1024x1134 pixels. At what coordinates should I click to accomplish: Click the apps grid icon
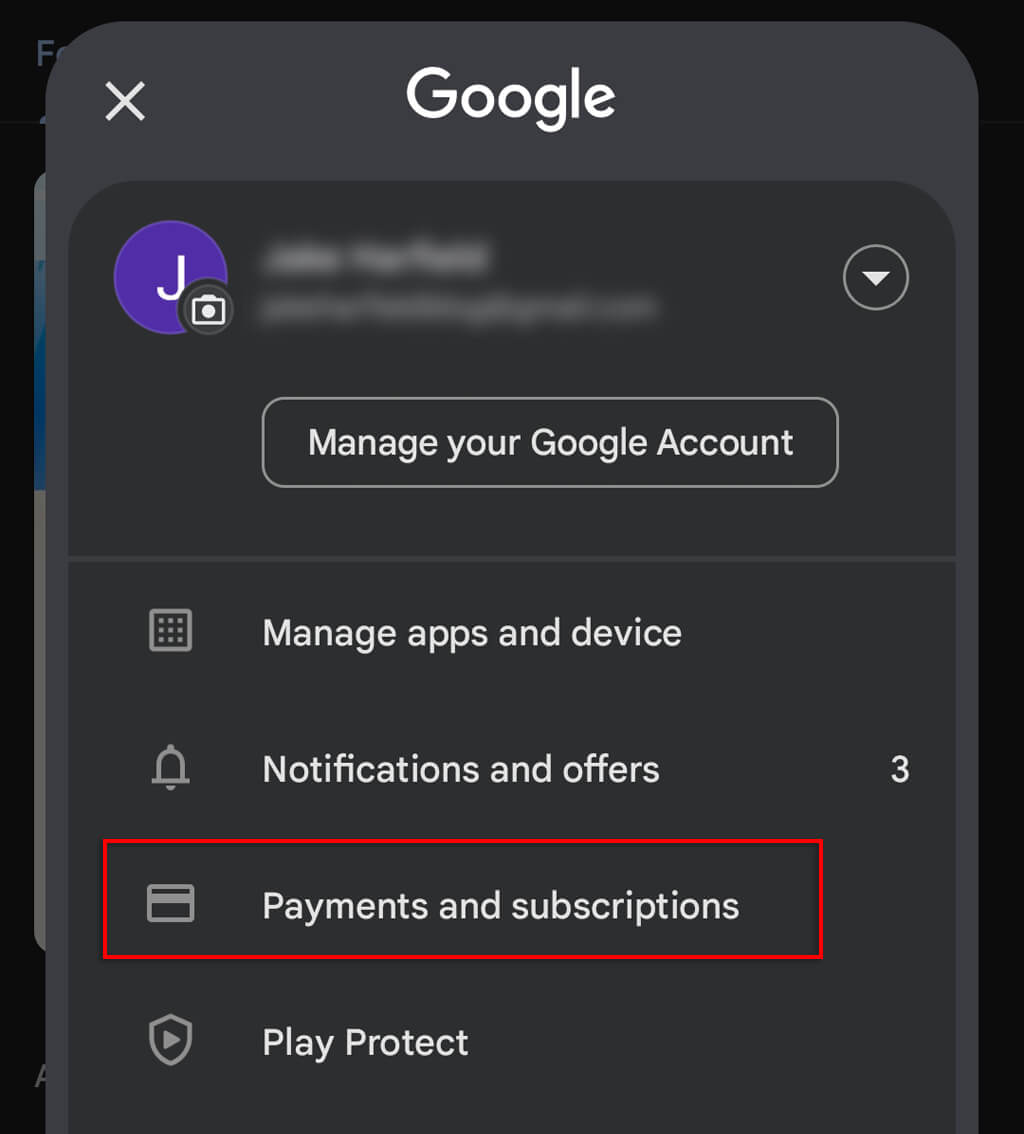click(x=170, y=632)
